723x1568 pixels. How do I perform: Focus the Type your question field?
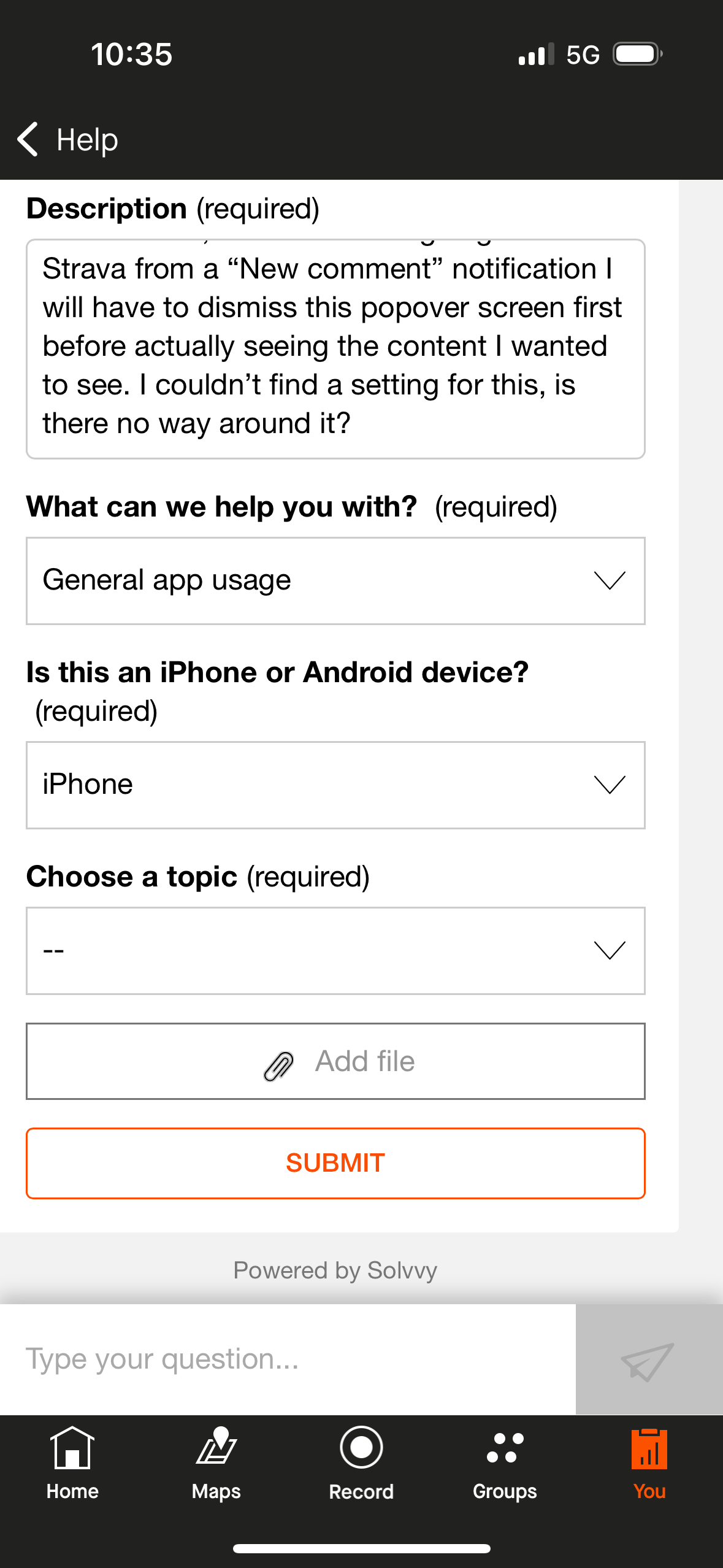pos(287,1359)
